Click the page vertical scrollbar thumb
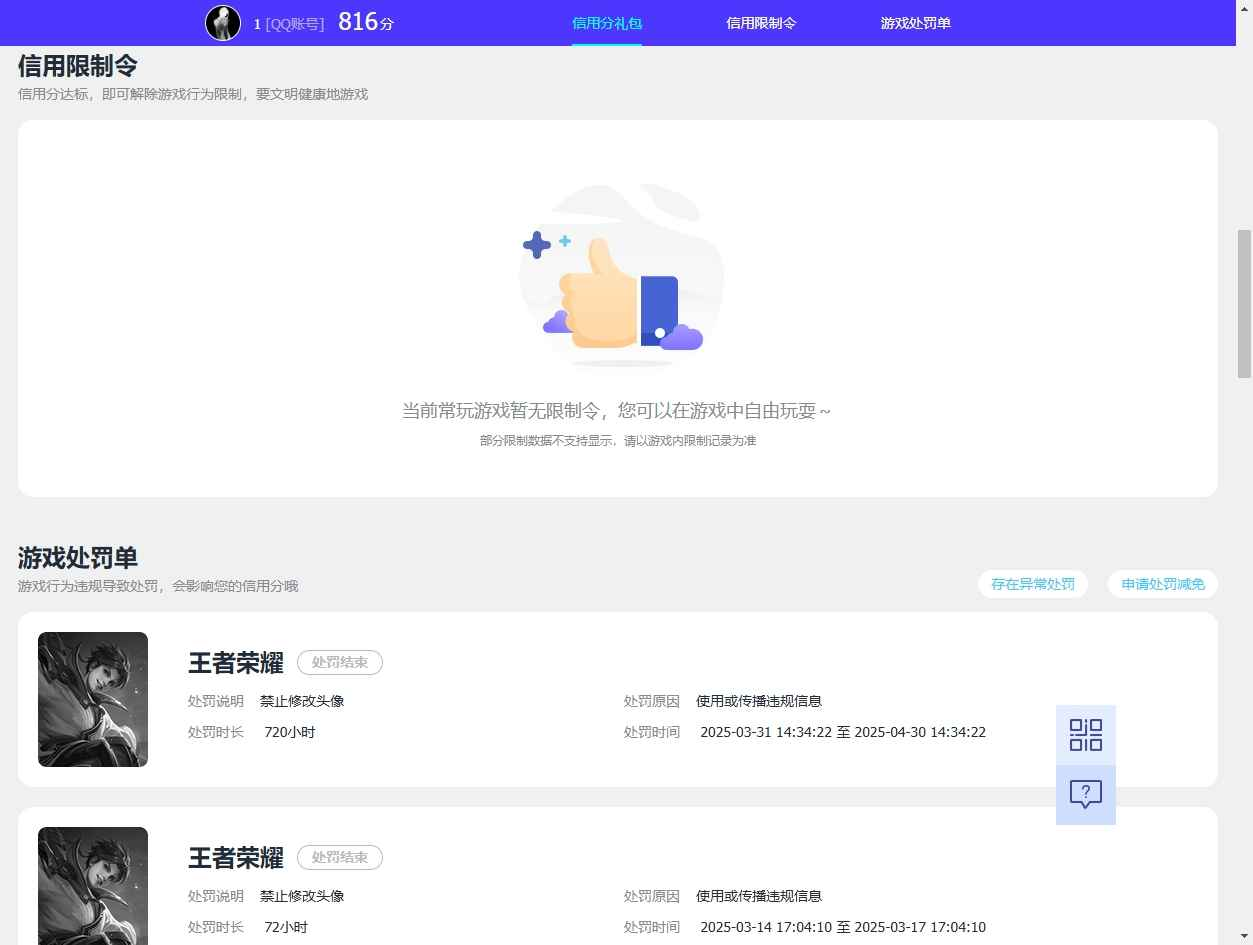1253x945 pixels. click(x=1245, y=303)
